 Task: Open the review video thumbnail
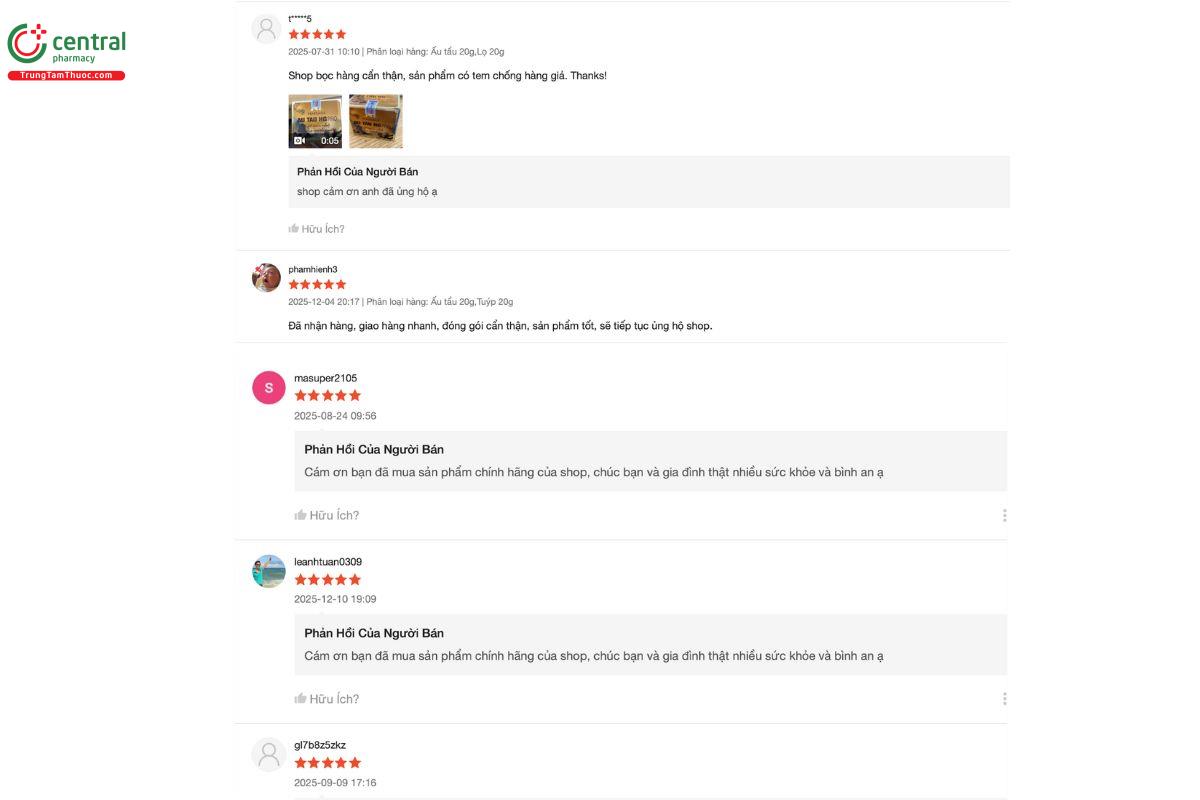point(315,121)
